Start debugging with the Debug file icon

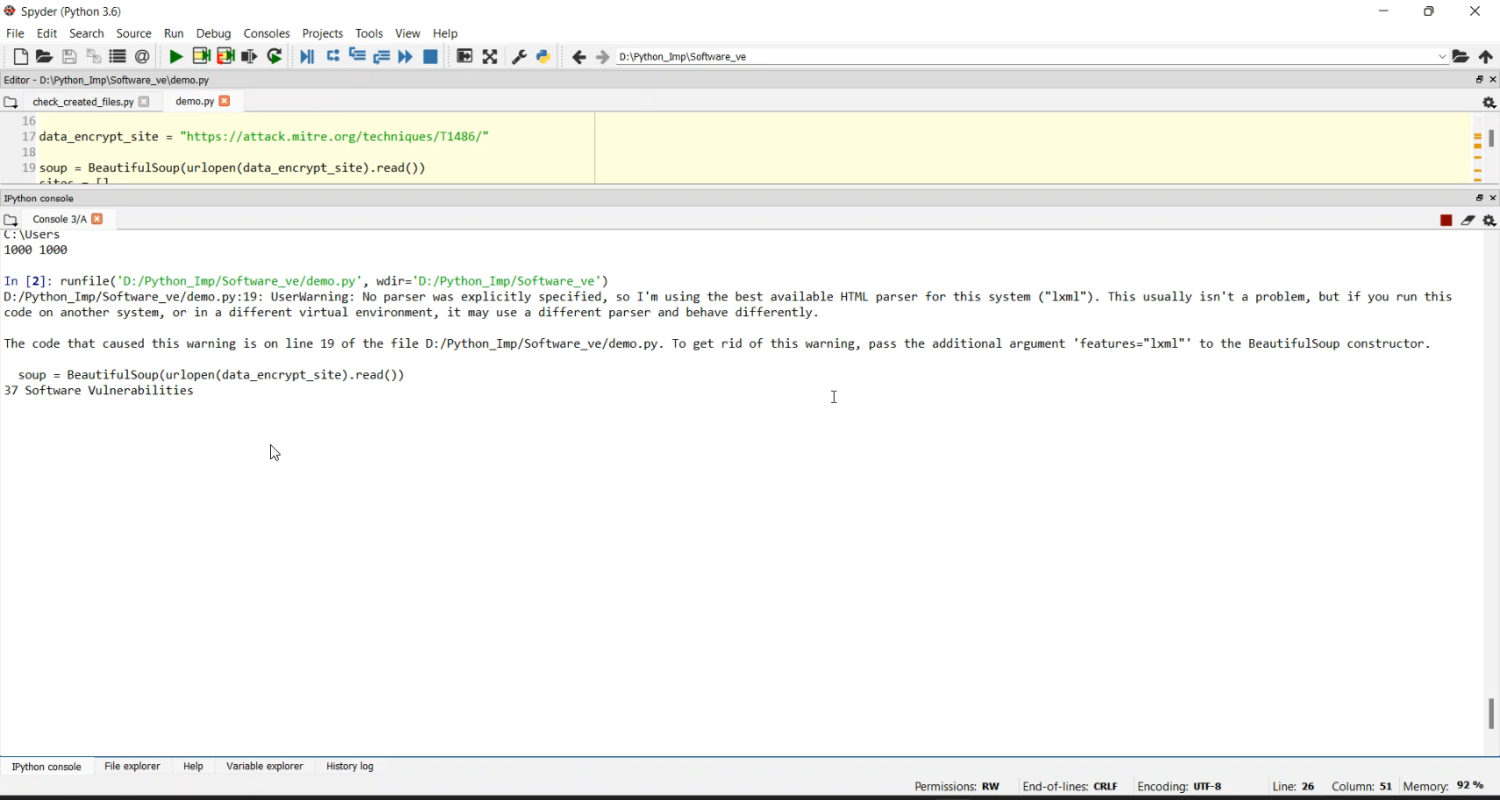(307, 57)
